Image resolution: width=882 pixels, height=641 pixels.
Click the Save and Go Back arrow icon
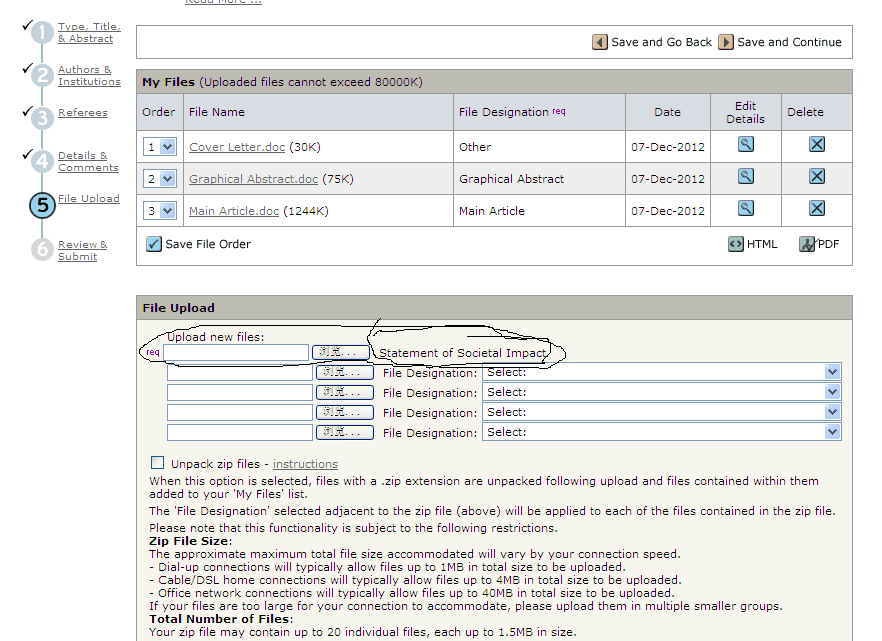click(600, 42)
